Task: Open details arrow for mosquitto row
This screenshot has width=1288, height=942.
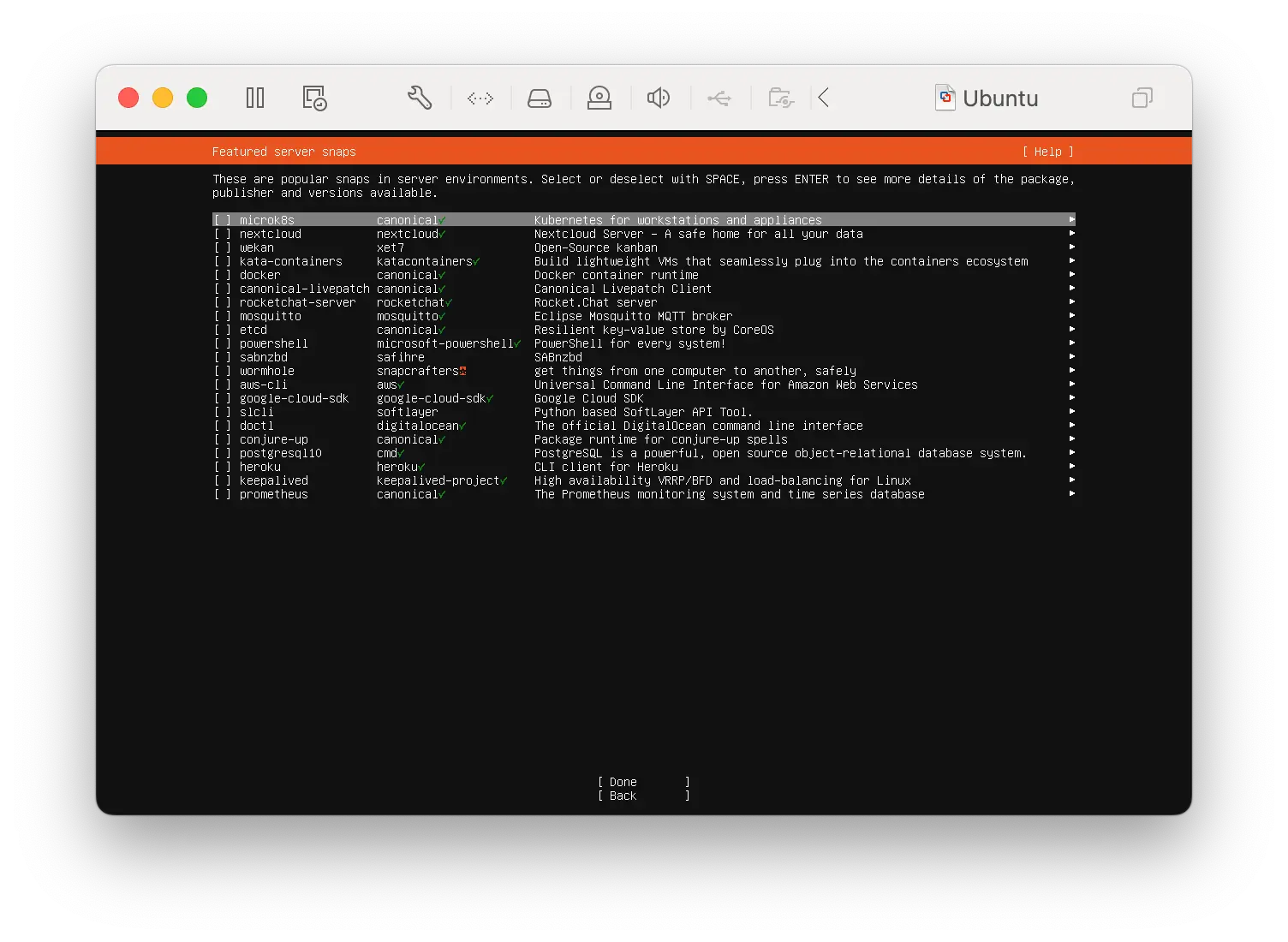Action: tap(1071, 316)
